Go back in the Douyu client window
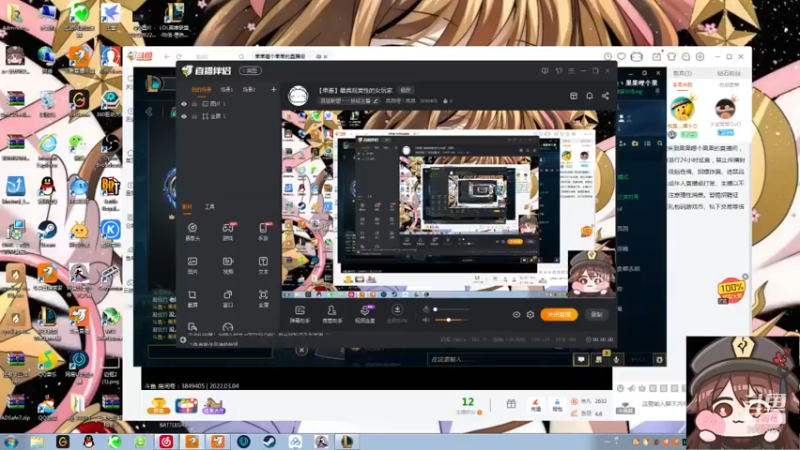 tap(167, 57)
